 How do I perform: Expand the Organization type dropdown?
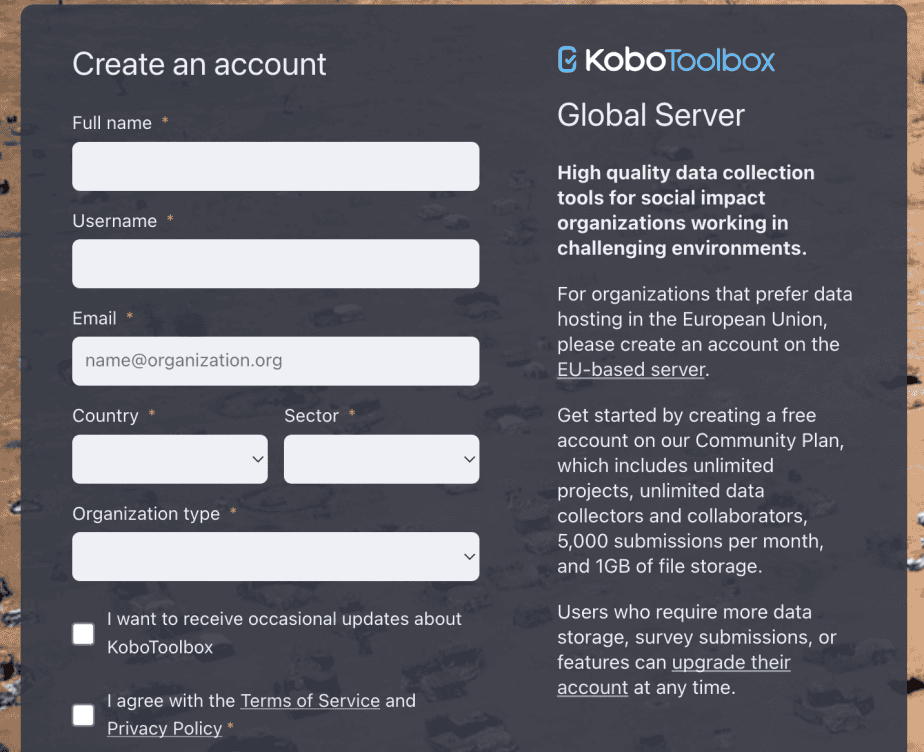pos(276,556)
